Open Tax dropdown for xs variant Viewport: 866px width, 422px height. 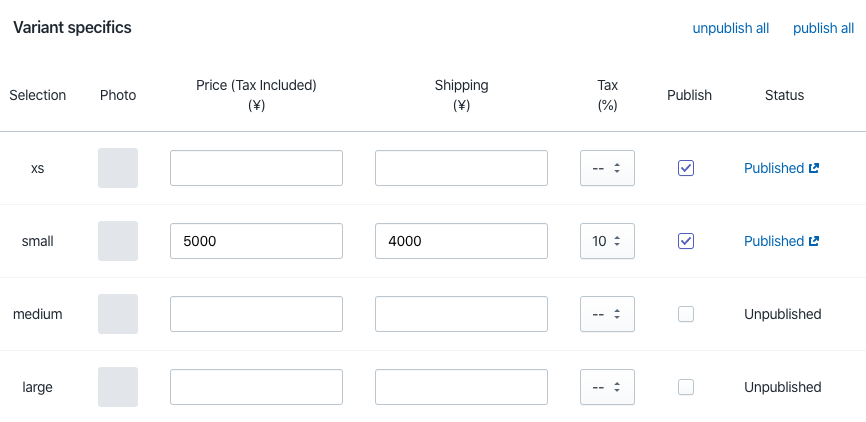(607, 168)
